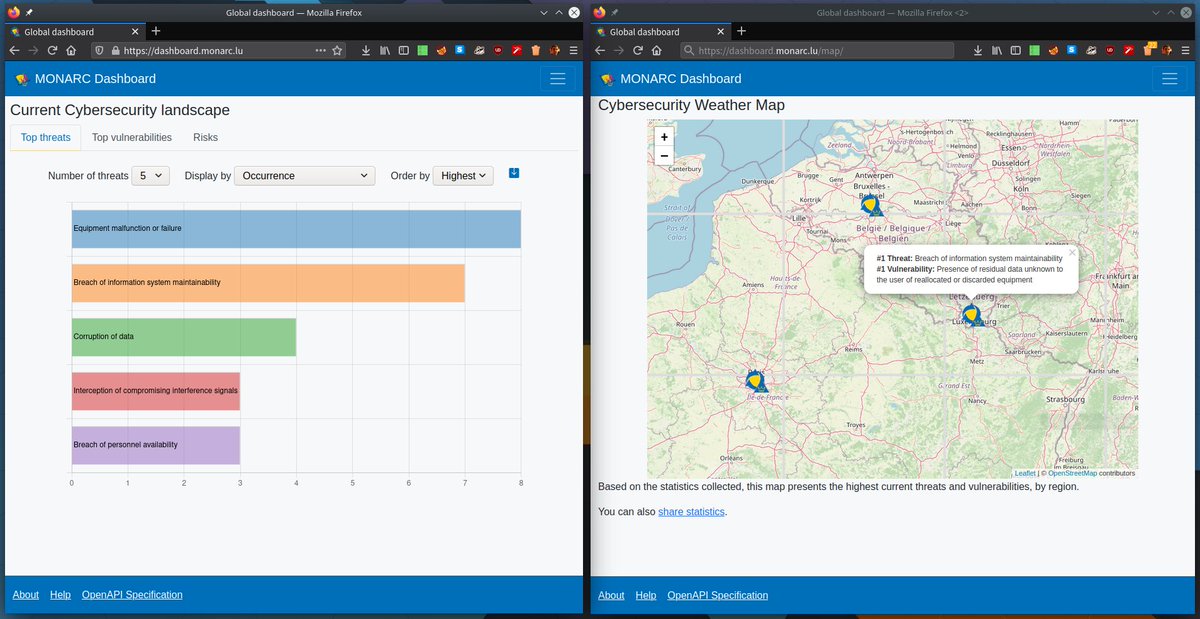Open the Display by Occurrence dropdown
This screenshot has height=619, width=1200.
(x=305, y=176)
